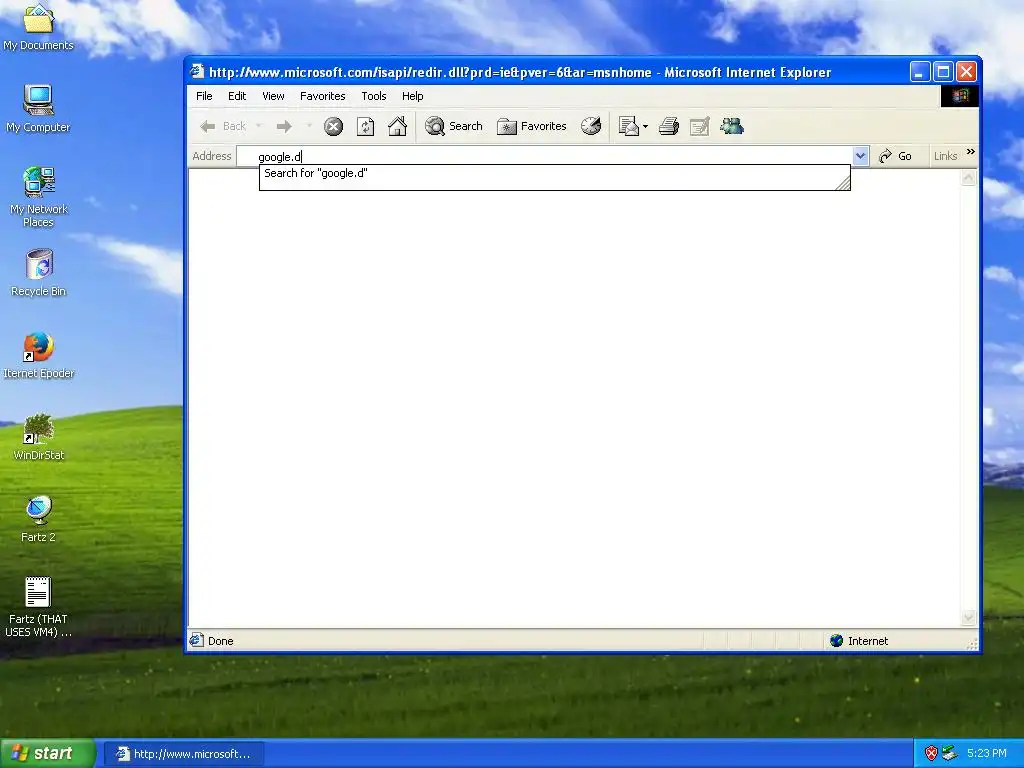Refresh the page with the Refresh icon

(366, 126)
